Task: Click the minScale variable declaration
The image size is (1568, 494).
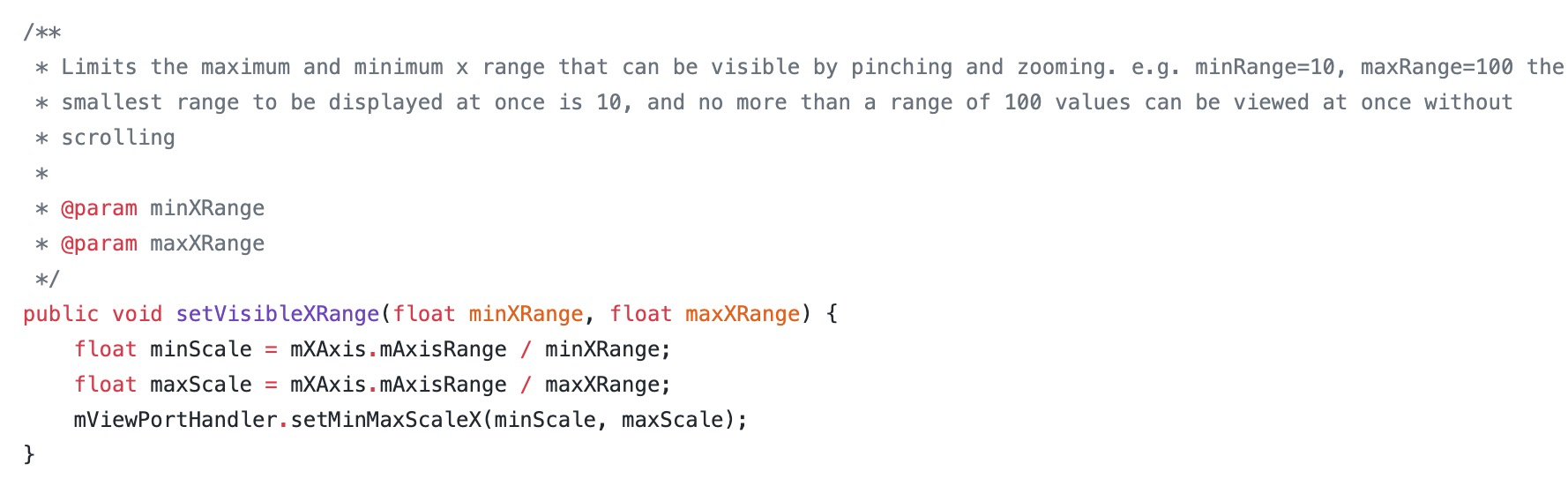Action: (x=201, y=349)
